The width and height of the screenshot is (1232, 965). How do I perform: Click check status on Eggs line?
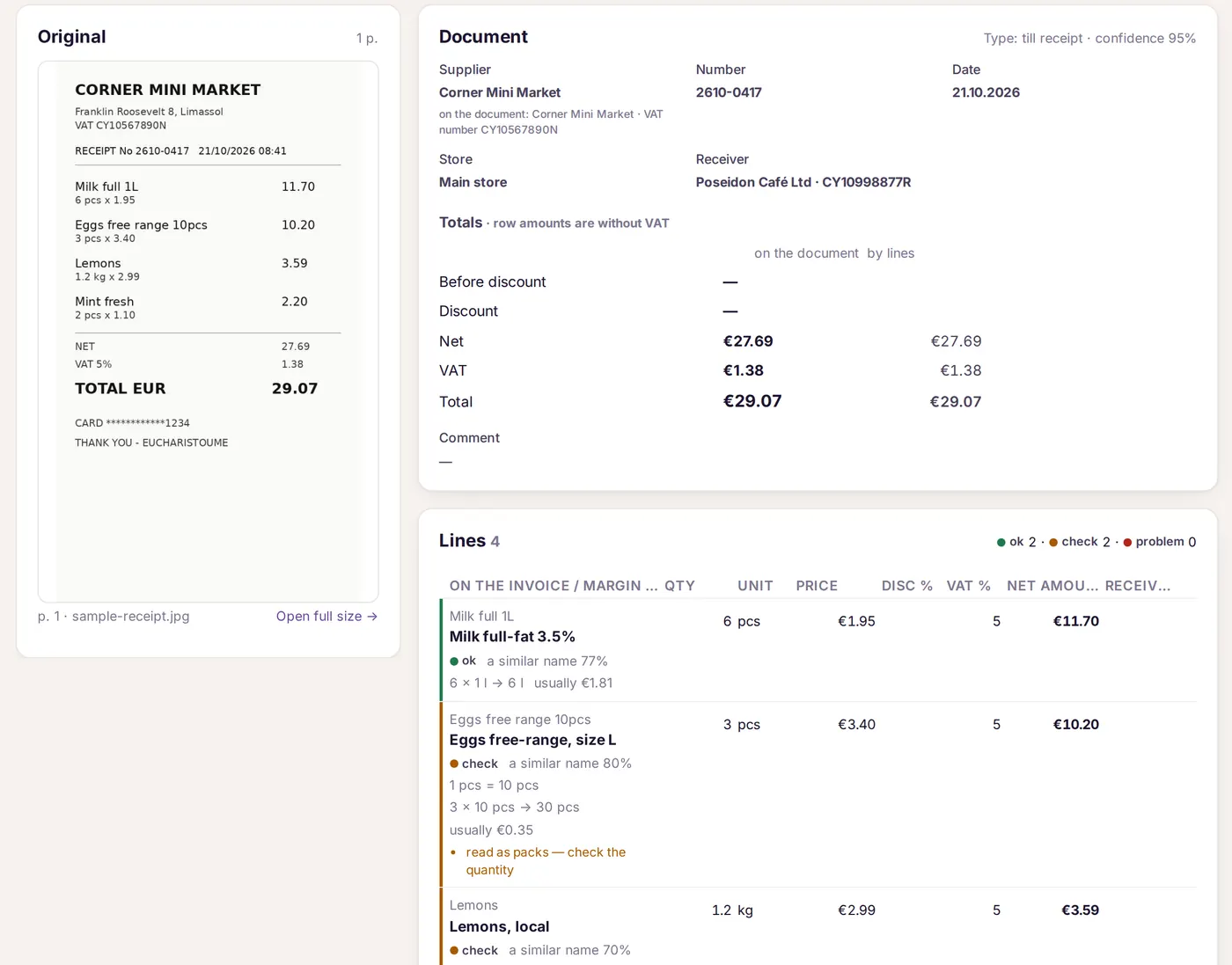click(473, 764)
